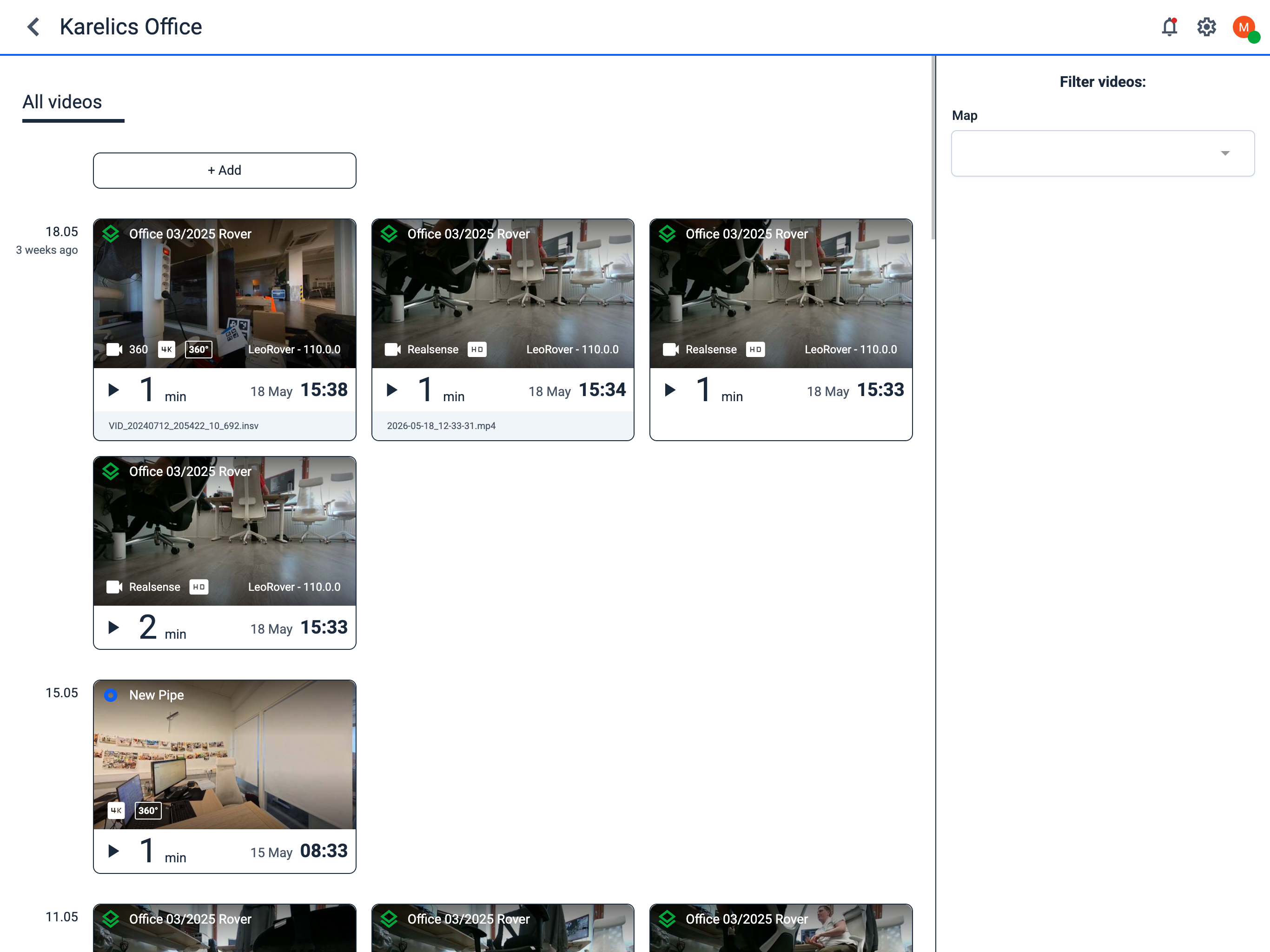
Task: Open the New Pipe video thumbnail
Action: tap(225, 754)
